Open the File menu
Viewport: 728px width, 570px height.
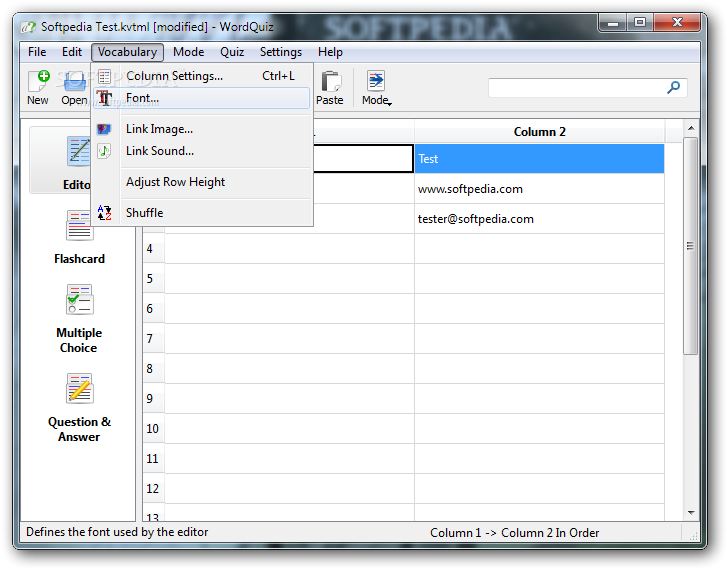pos(37,52)
